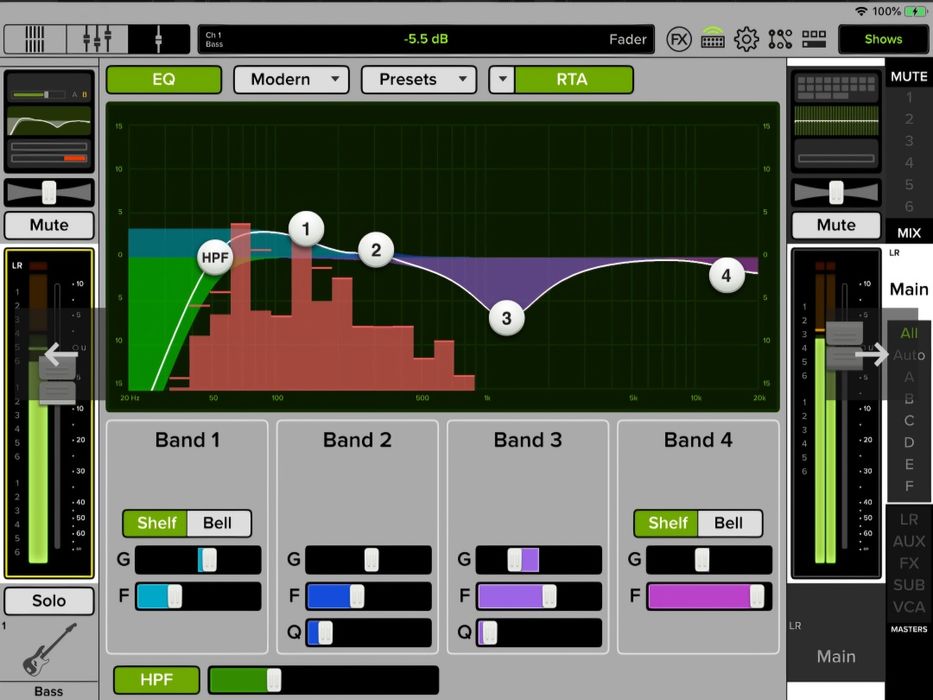Toggle the RTA display button
The image size is (933, 700).
tap(572, 79)
